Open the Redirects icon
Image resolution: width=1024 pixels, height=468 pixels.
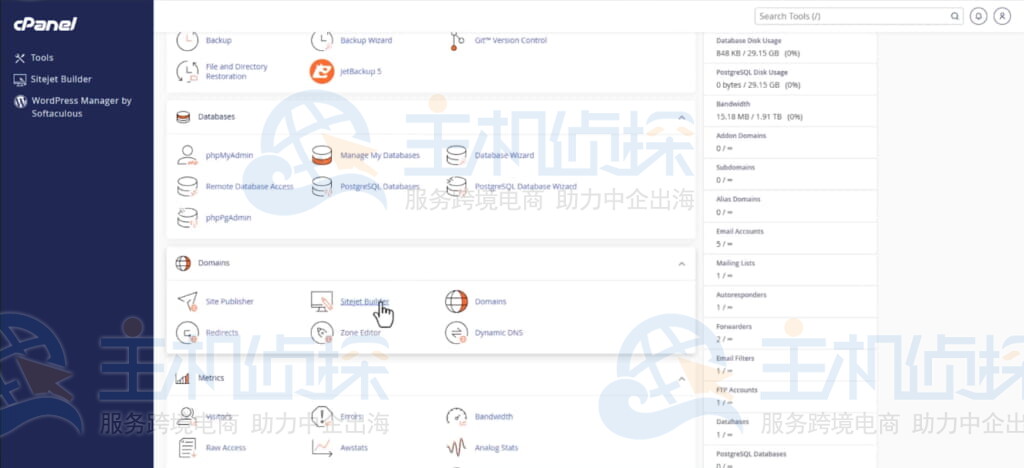187,333
